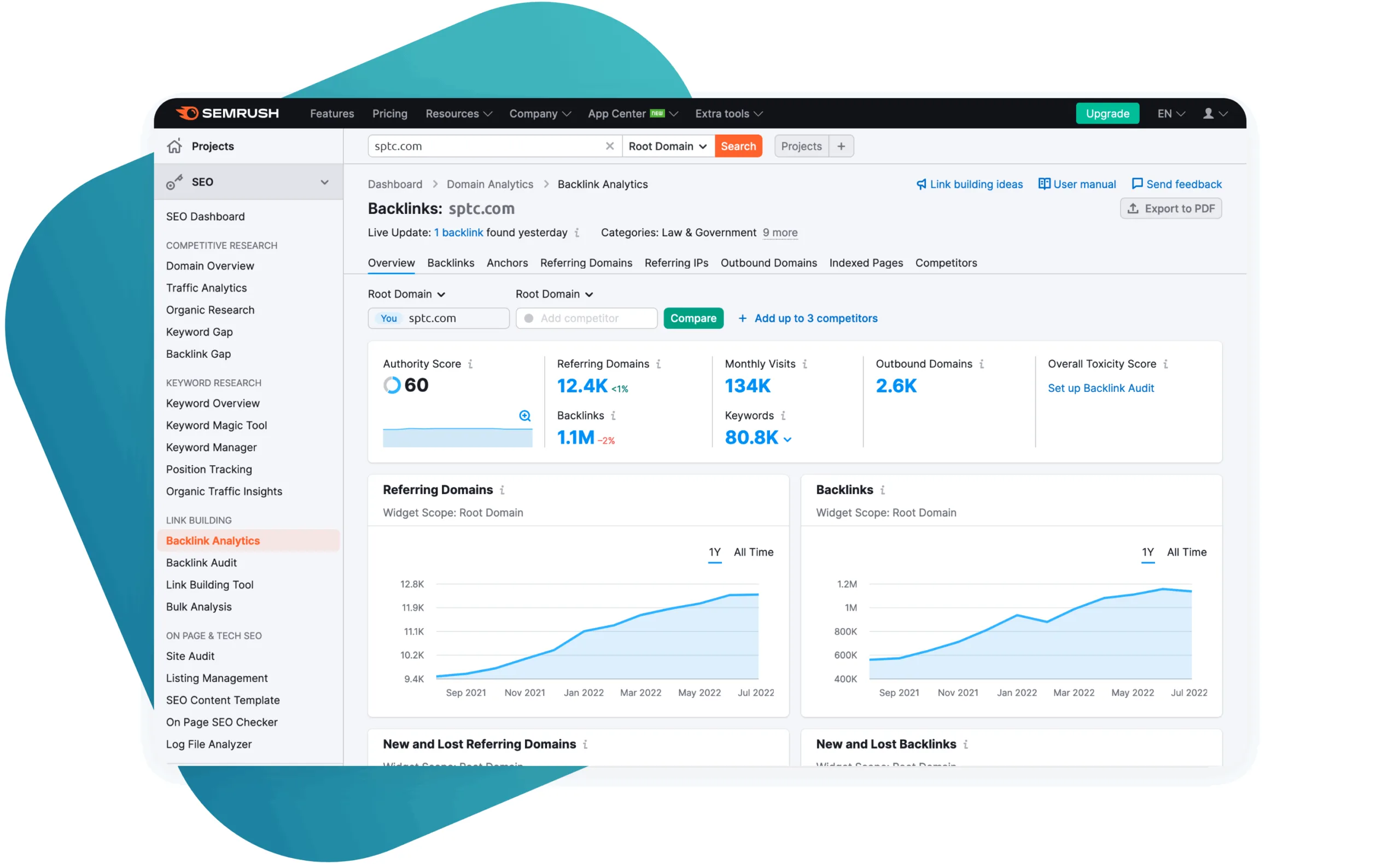1400x864 pixels.
Task: Switch Referring Domains chart to 1Y
Action: pos(714,552)
